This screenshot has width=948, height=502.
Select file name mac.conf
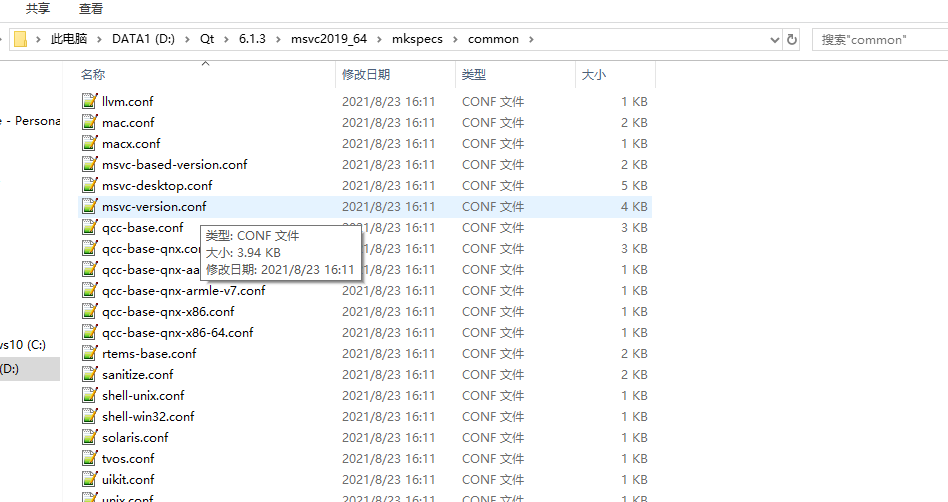pyautogui.click(x=128, y=123)
